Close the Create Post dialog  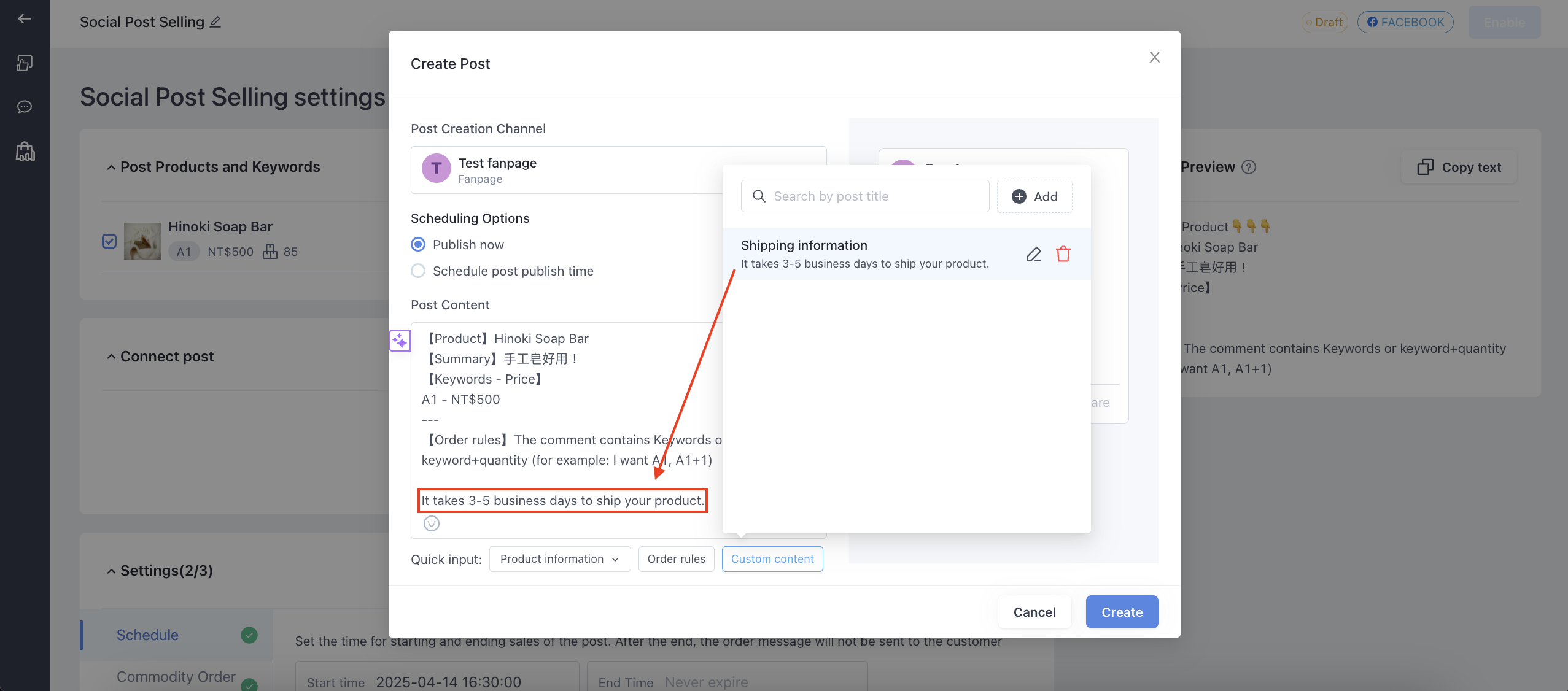1155,57
